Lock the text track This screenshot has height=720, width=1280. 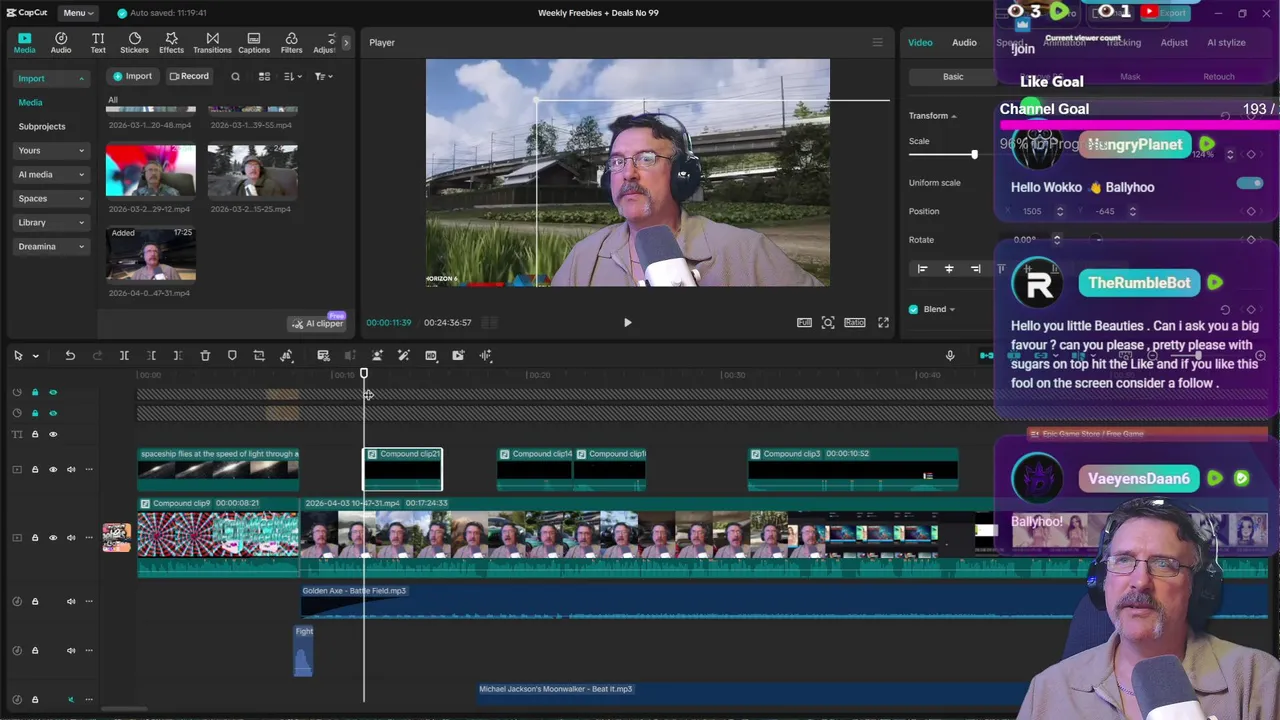click(35, 434)
